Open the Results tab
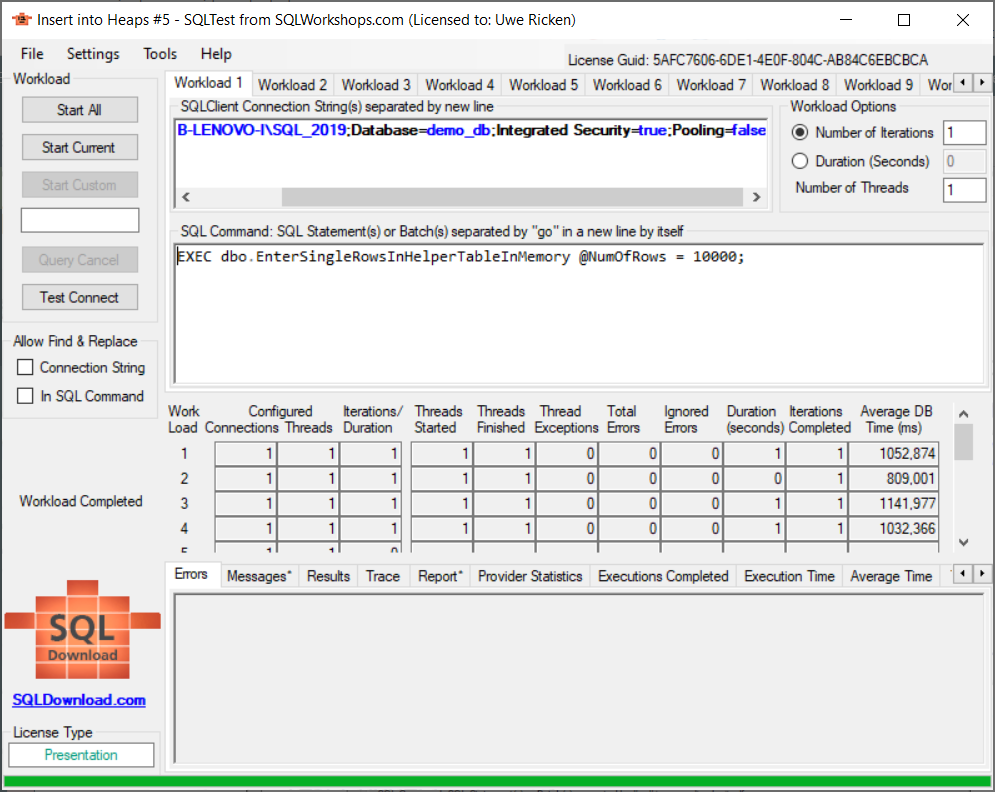This screenshot has width=995, height=792. coord(328,576)
